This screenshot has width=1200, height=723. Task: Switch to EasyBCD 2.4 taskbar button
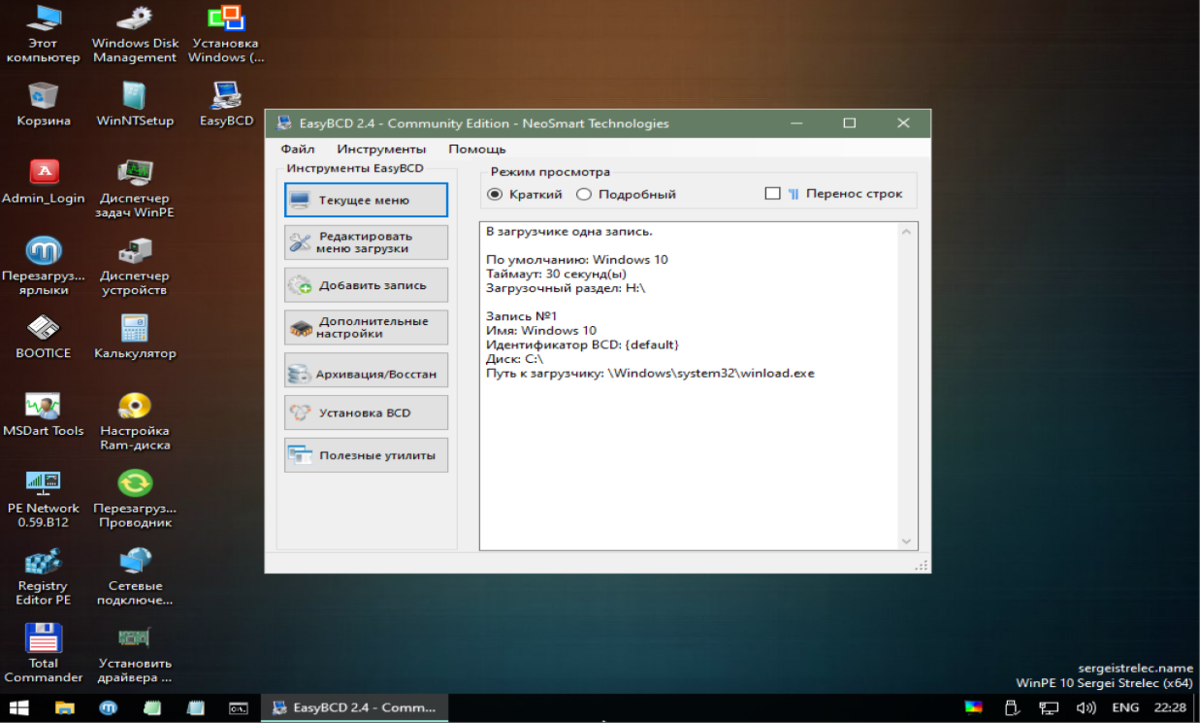(354, 708)
